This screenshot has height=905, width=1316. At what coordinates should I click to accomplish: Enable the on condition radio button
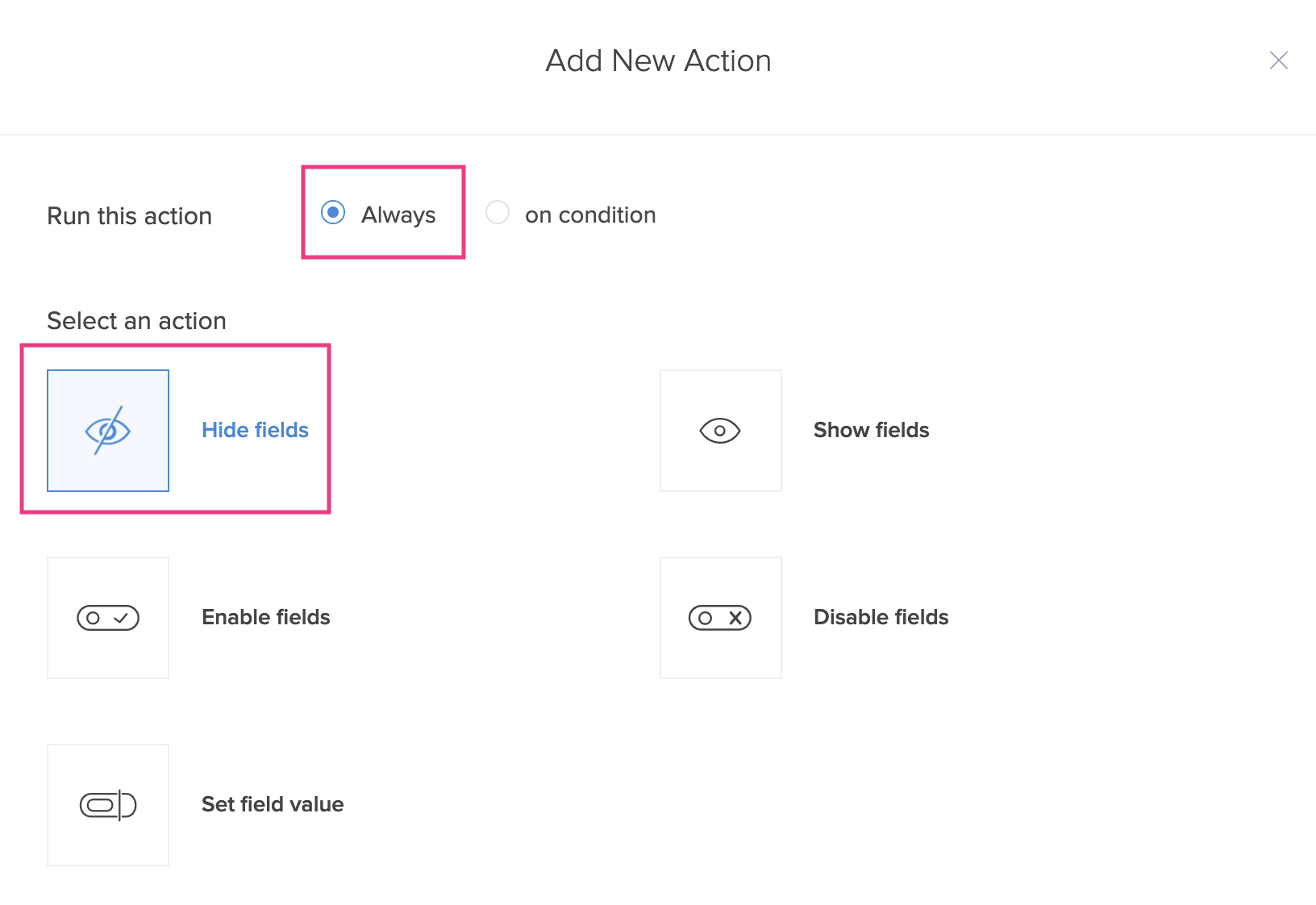pos(498,213)
